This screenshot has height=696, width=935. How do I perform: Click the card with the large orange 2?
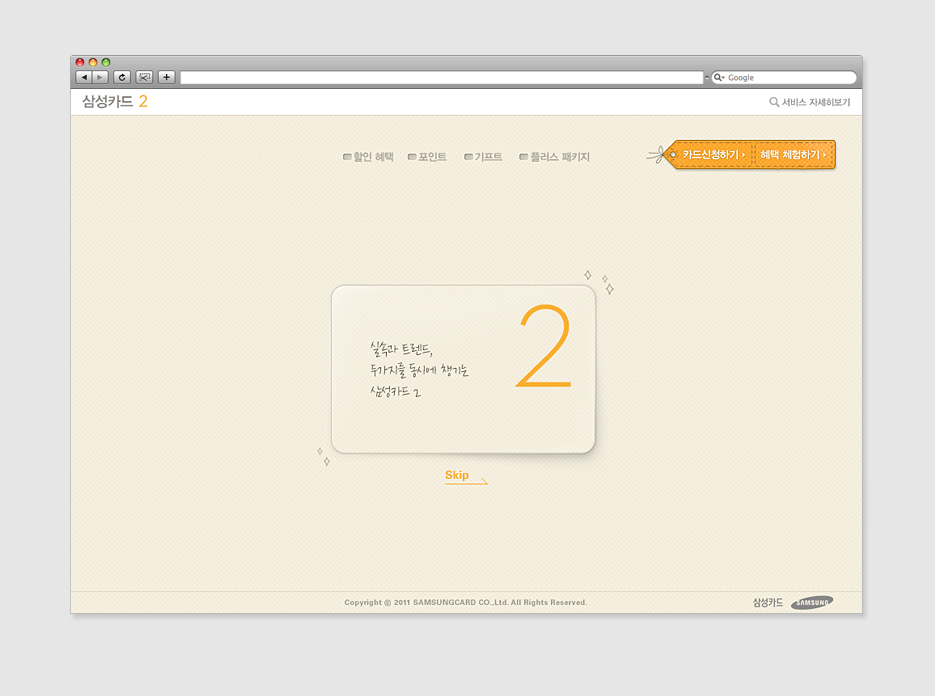click(463, 369)
